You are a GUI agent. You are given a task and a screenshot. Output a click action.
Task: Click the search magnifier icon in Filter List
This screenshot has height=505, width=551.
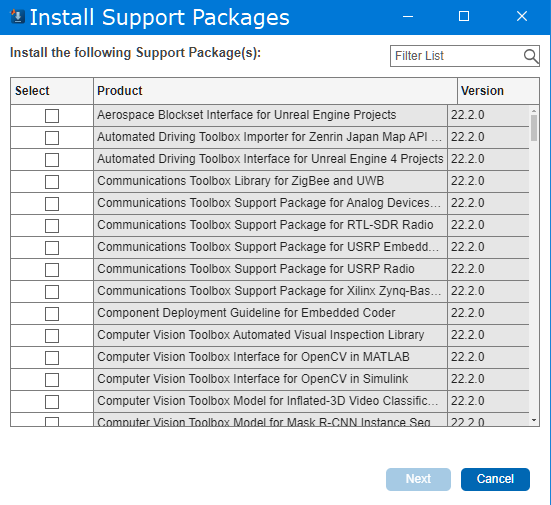531,56
